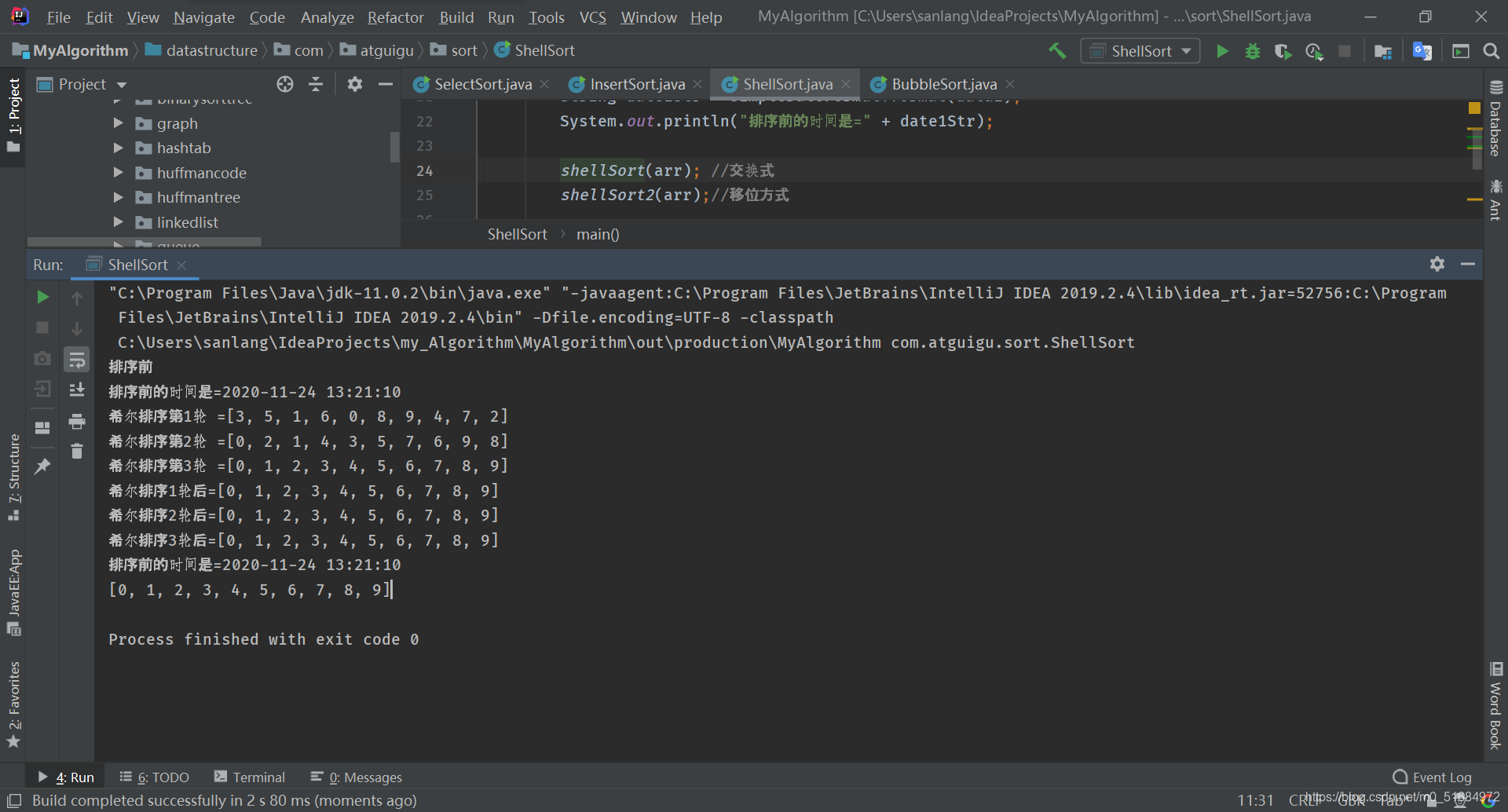Toggle the Word Book side panel
The height and width of the screenshot is (812, 1508).
click(x=1495, y=705)
